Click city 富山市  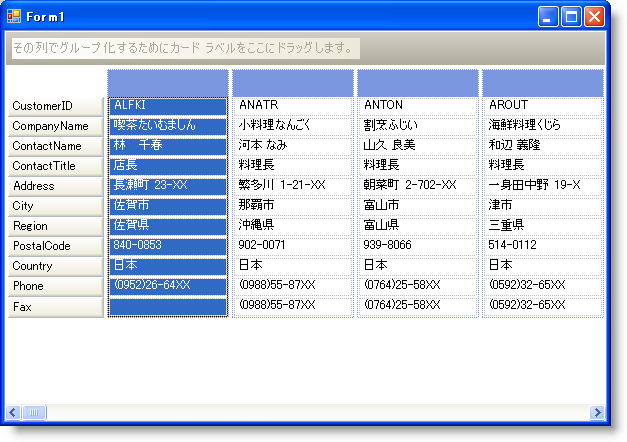(x=418, y=206)
